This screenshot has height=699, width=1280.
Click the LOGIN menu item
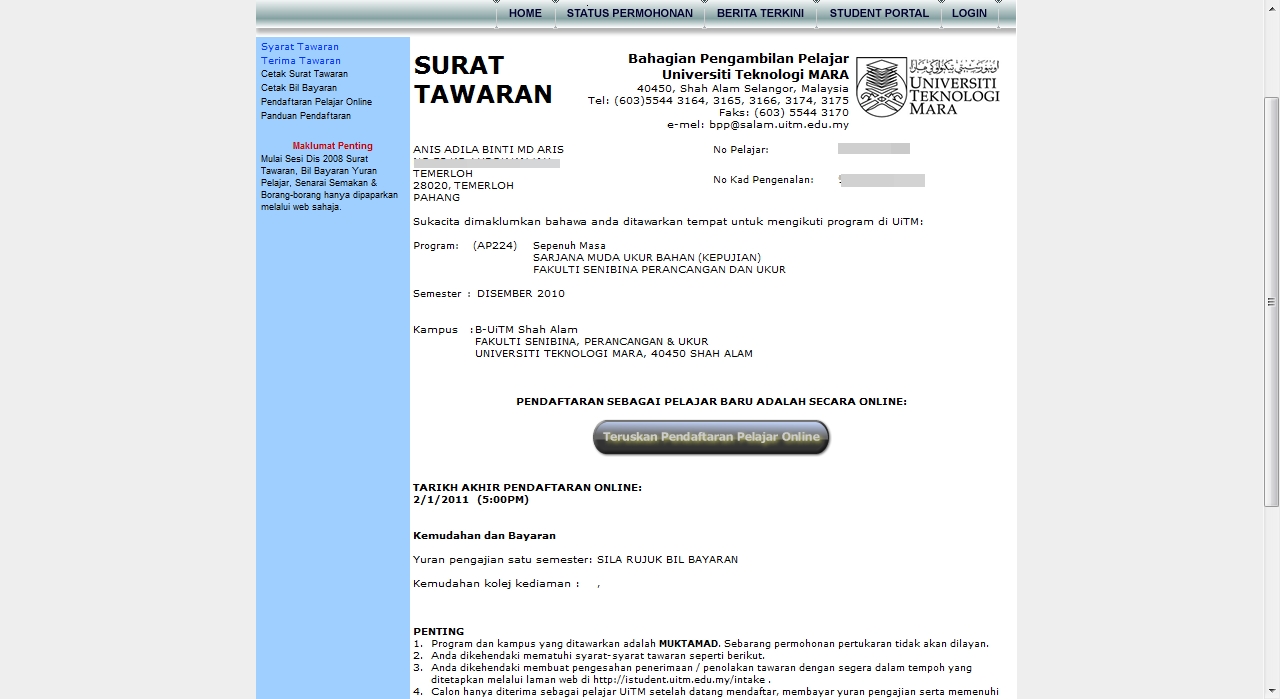click(x=969, y=13)
